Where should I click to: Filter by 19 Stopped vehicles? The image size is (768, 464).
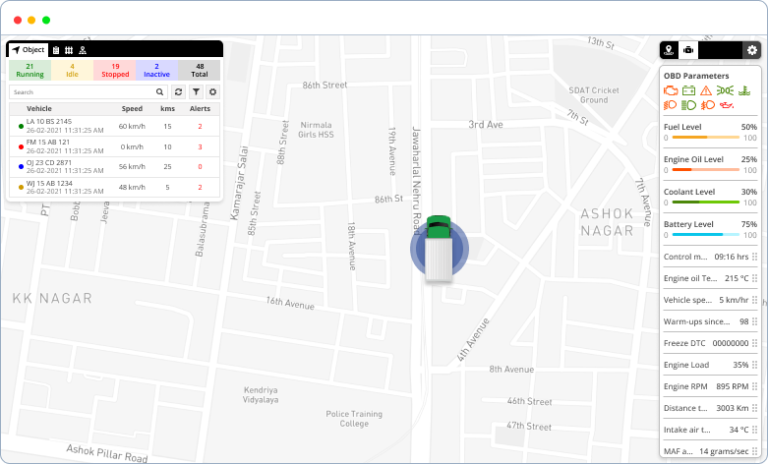tap(115, 70)
